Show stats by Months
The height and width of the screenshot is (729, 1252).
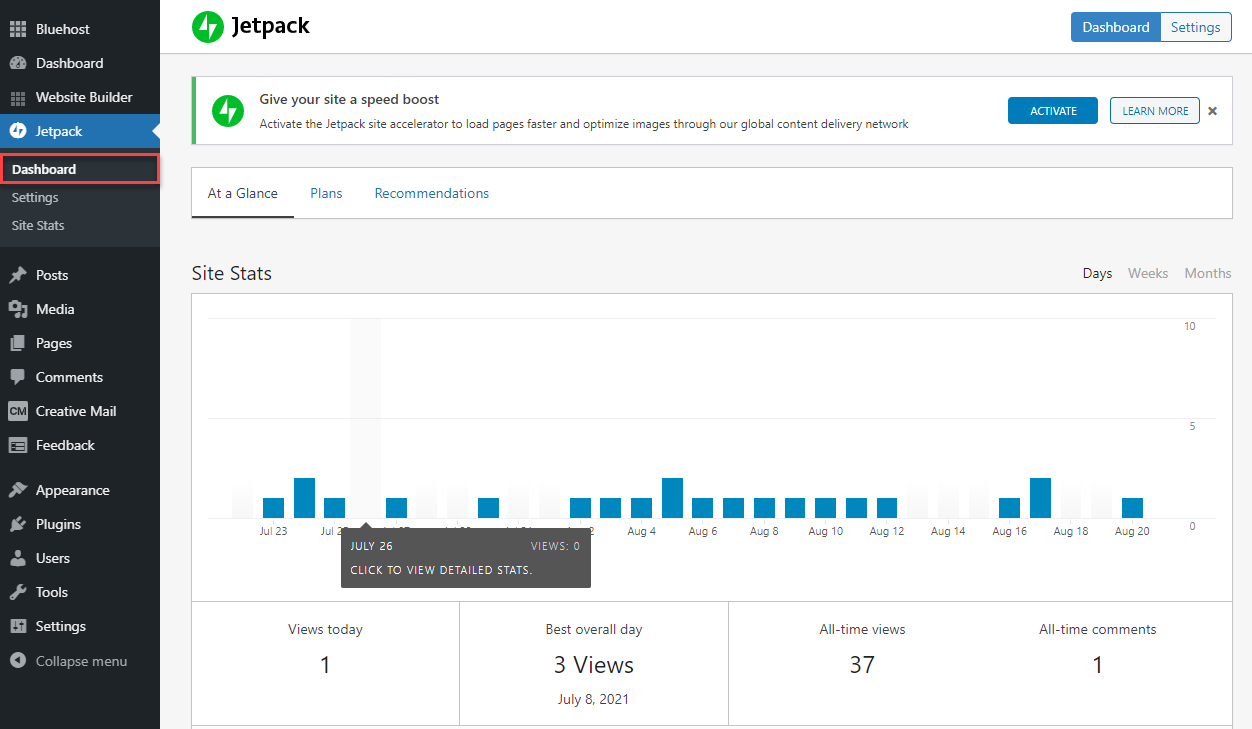[x=1208, y=273]
